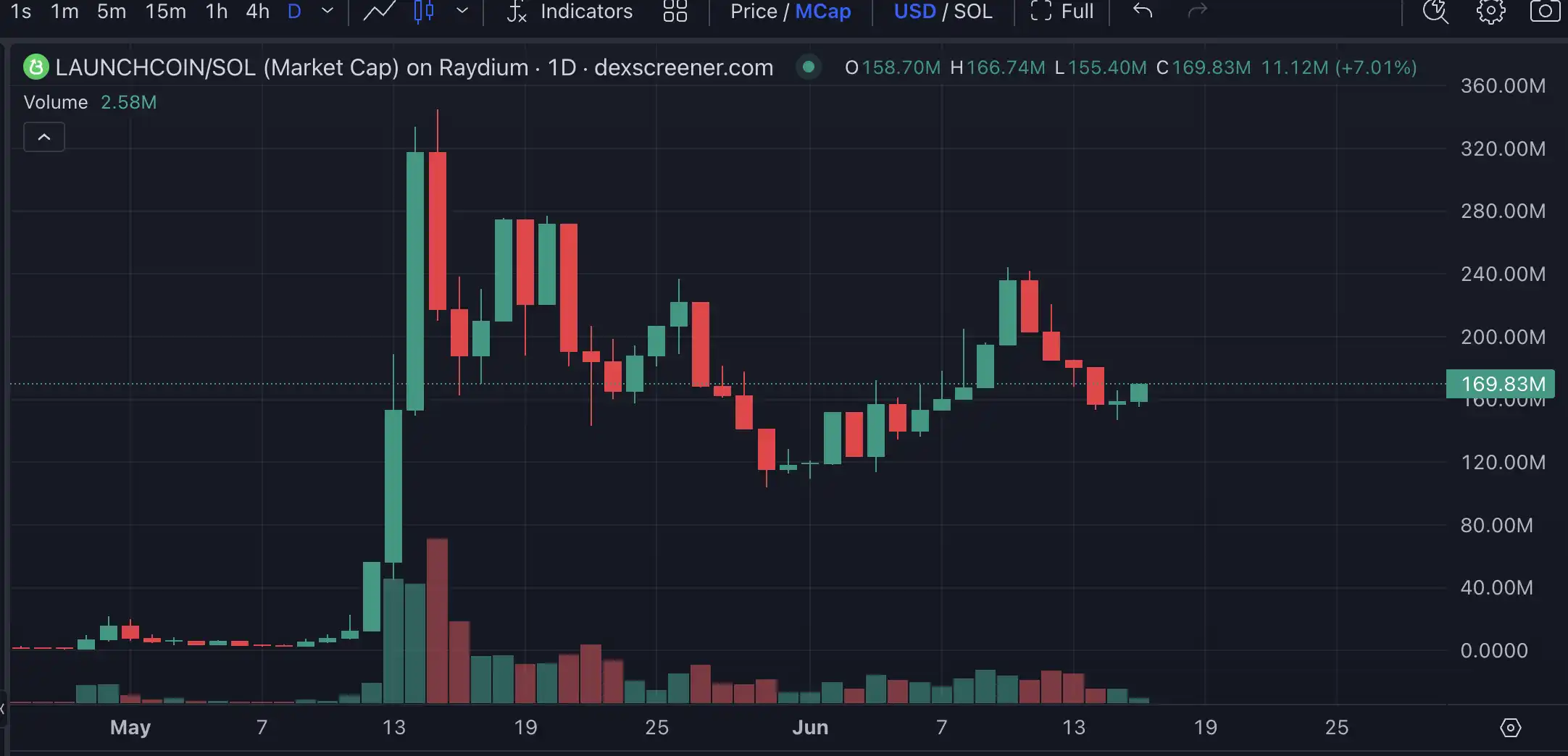Select the 15m timeframe
The width and height of the screenshot is (1568, 756).
click(165, 12)
